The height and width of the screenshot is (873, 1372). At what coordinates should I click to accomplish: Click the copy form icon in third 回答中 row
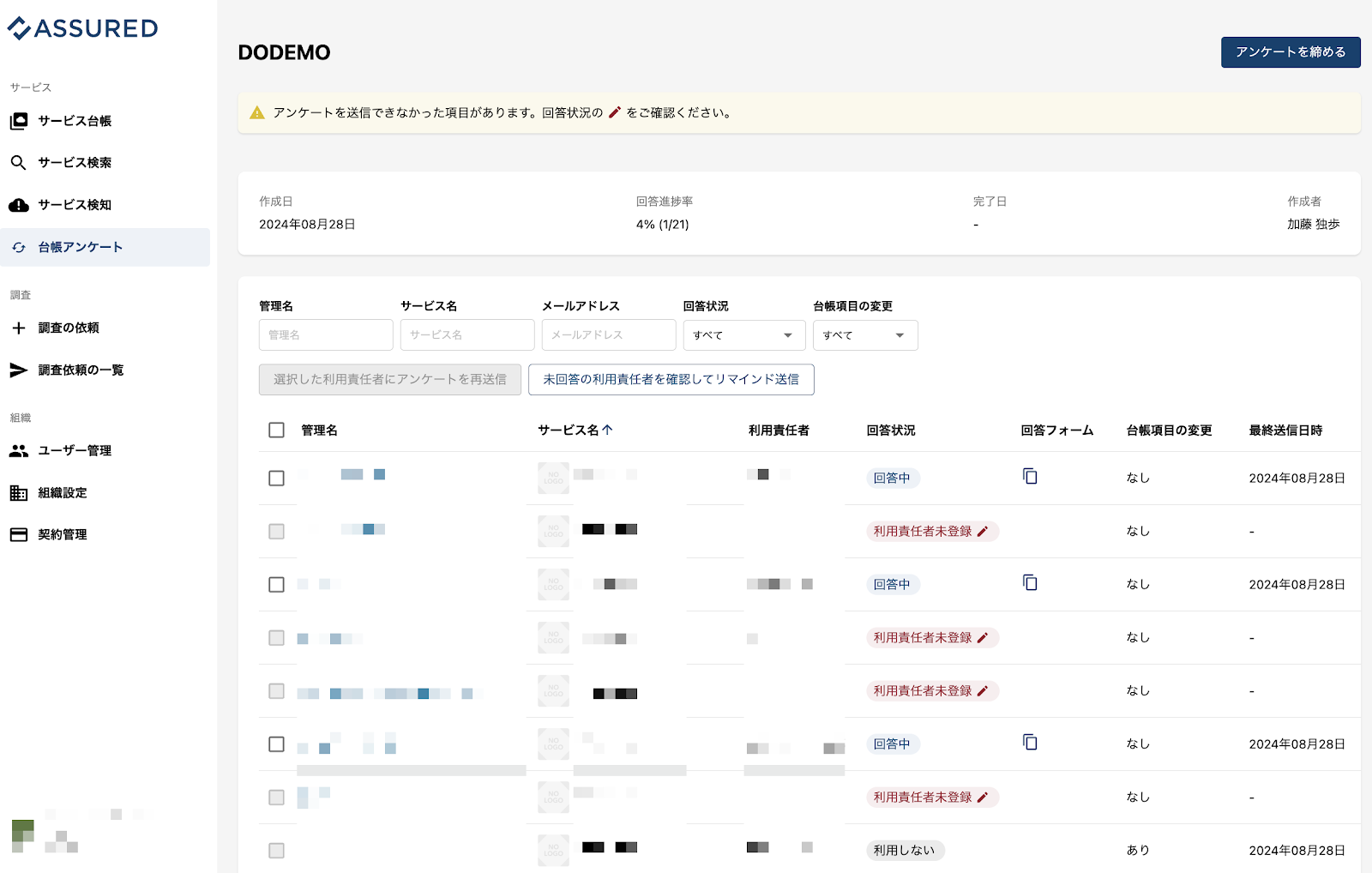[1030, 742]
